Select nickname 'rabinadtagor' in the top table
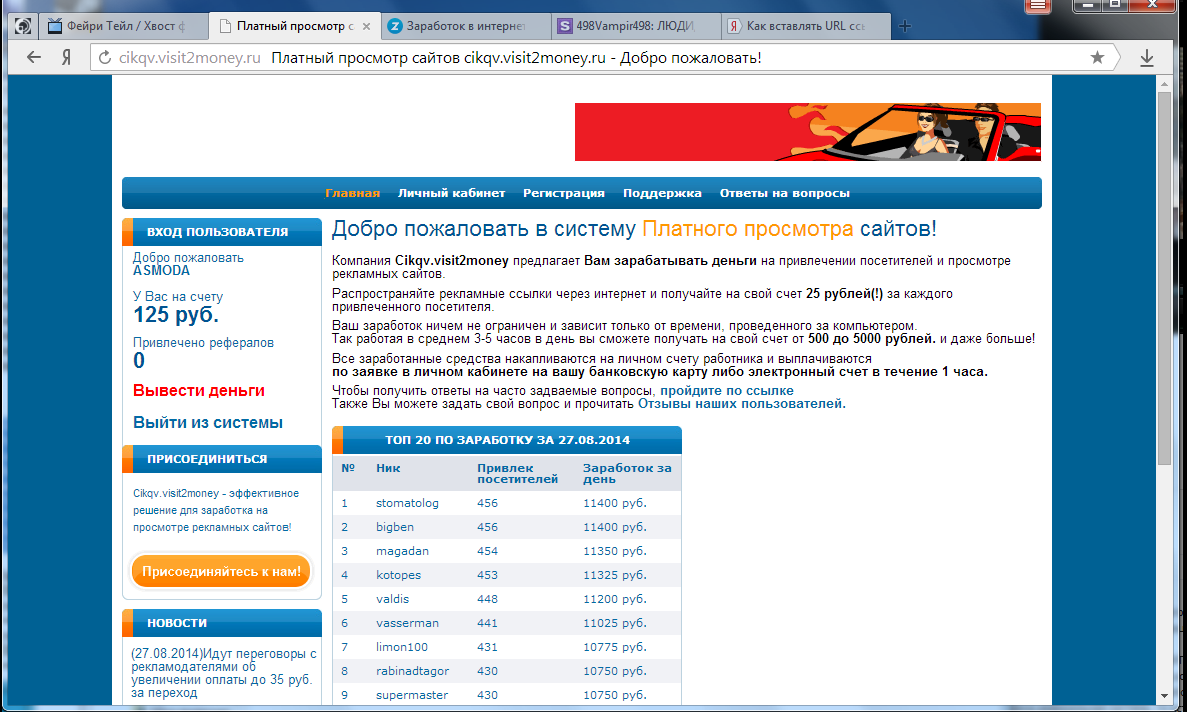The width and height of the screenshot is (1187, 712). pos(412,671)
